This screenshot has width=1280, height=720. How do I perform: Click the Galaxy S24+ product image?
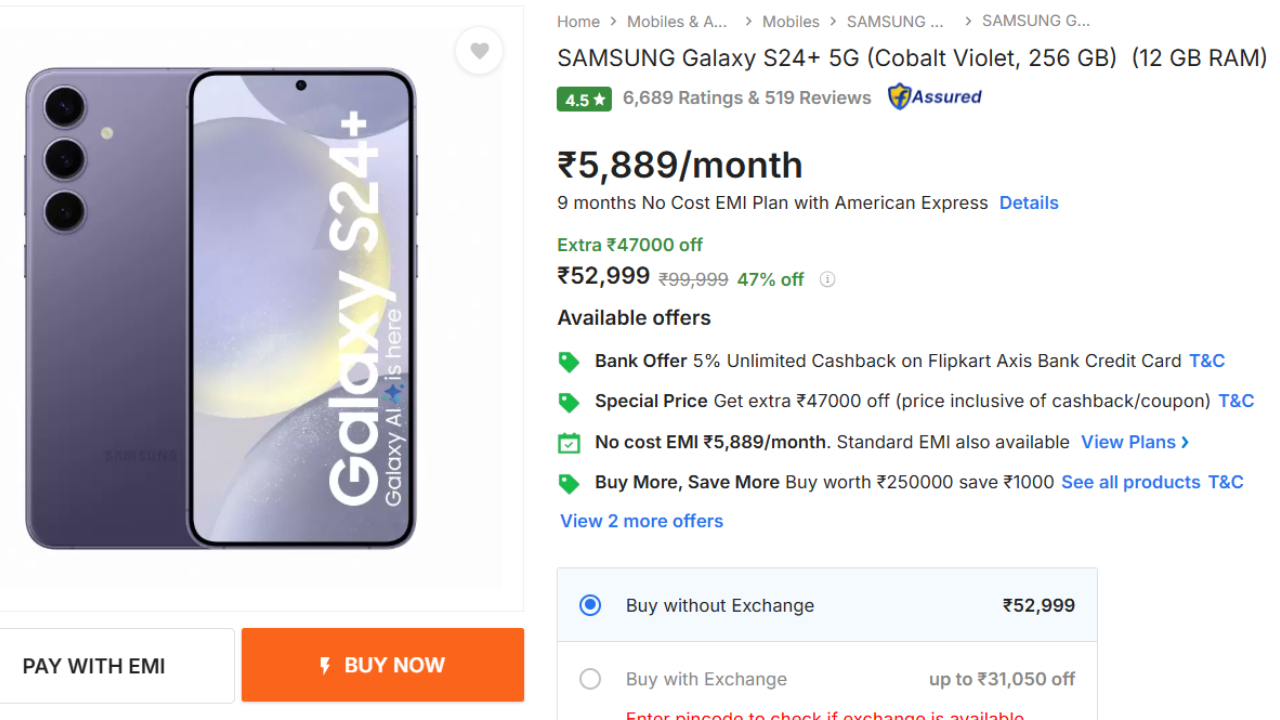[x=220, y=308]
